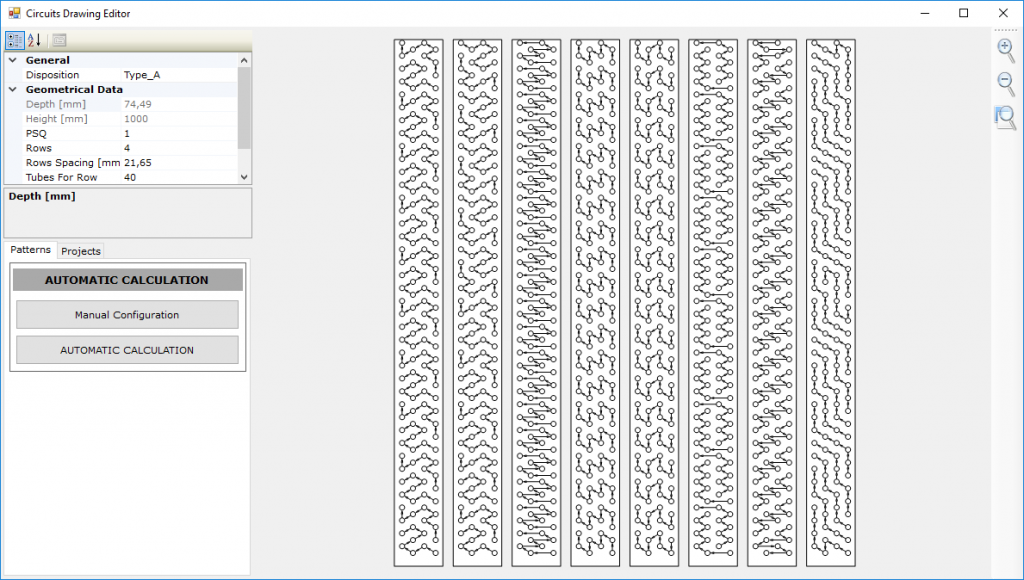Select the Tubes For Row value
Viewport: 1024px width, 580px height.
(x=178, y=177)
